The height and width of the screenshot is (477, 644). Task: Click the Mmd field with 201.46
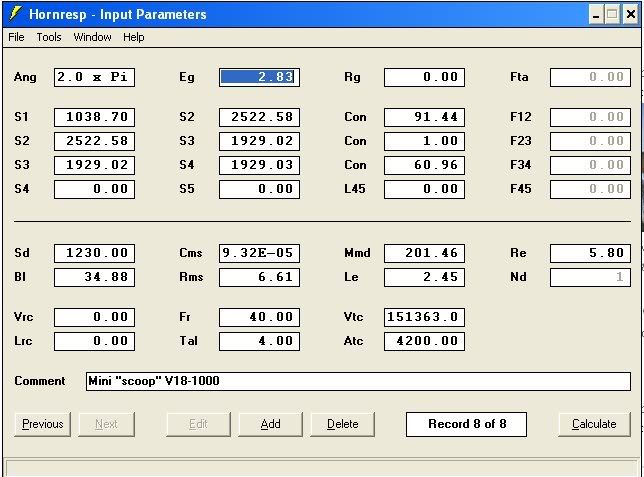[x=424, y=253]
